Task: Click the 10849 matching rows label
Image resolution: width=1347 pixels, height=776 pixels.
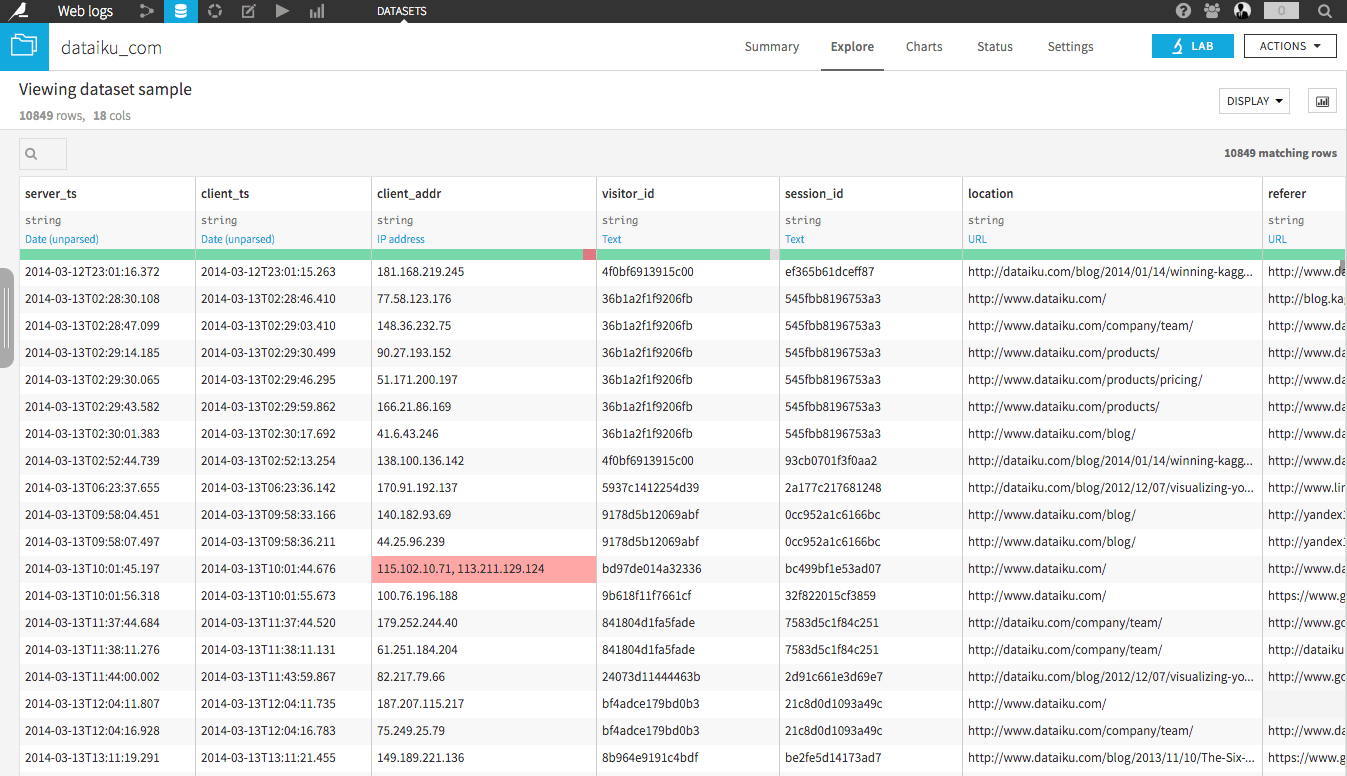Action: tap(1280, 154)
